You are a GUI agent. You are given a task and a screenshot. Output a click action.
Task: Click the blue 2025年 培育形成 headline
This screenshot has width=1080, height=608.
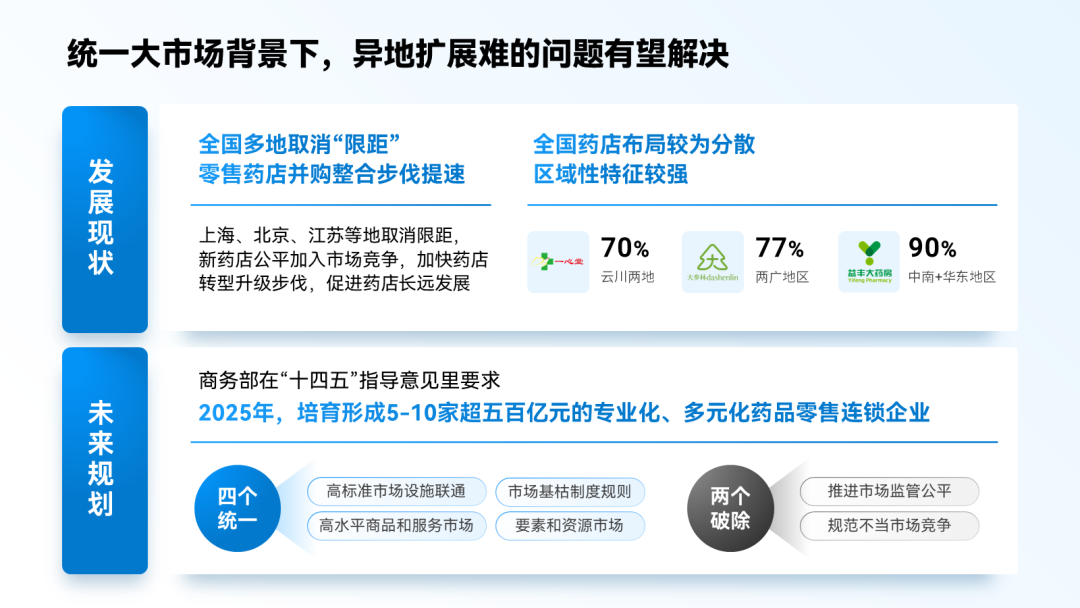(564, 412)
